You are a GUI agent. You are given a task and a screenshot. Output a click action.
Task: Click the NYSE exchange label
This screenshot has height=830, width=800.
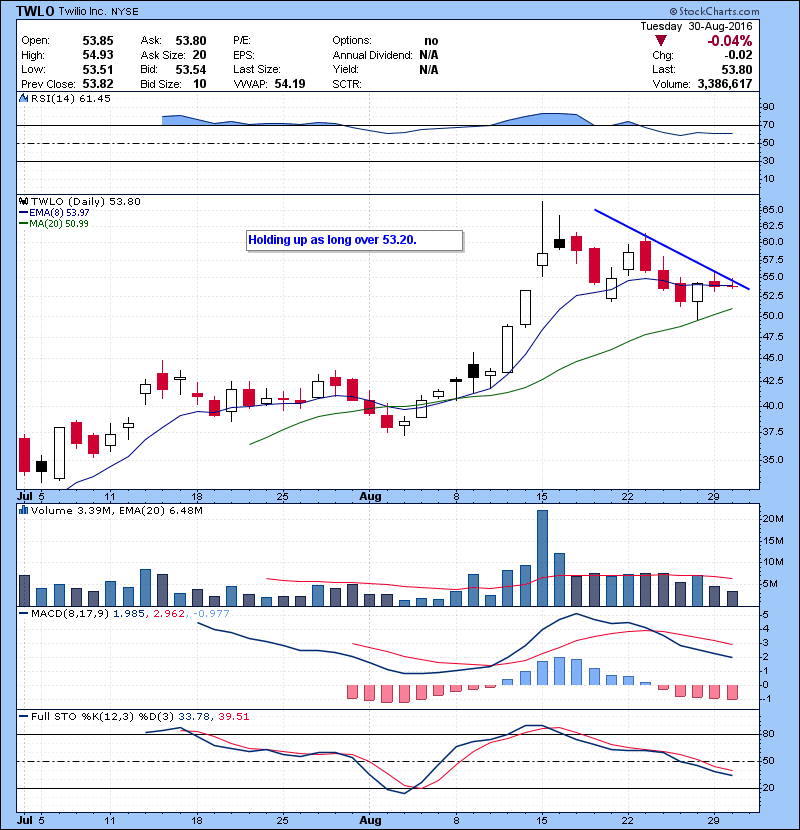click(x=125, y=12)
